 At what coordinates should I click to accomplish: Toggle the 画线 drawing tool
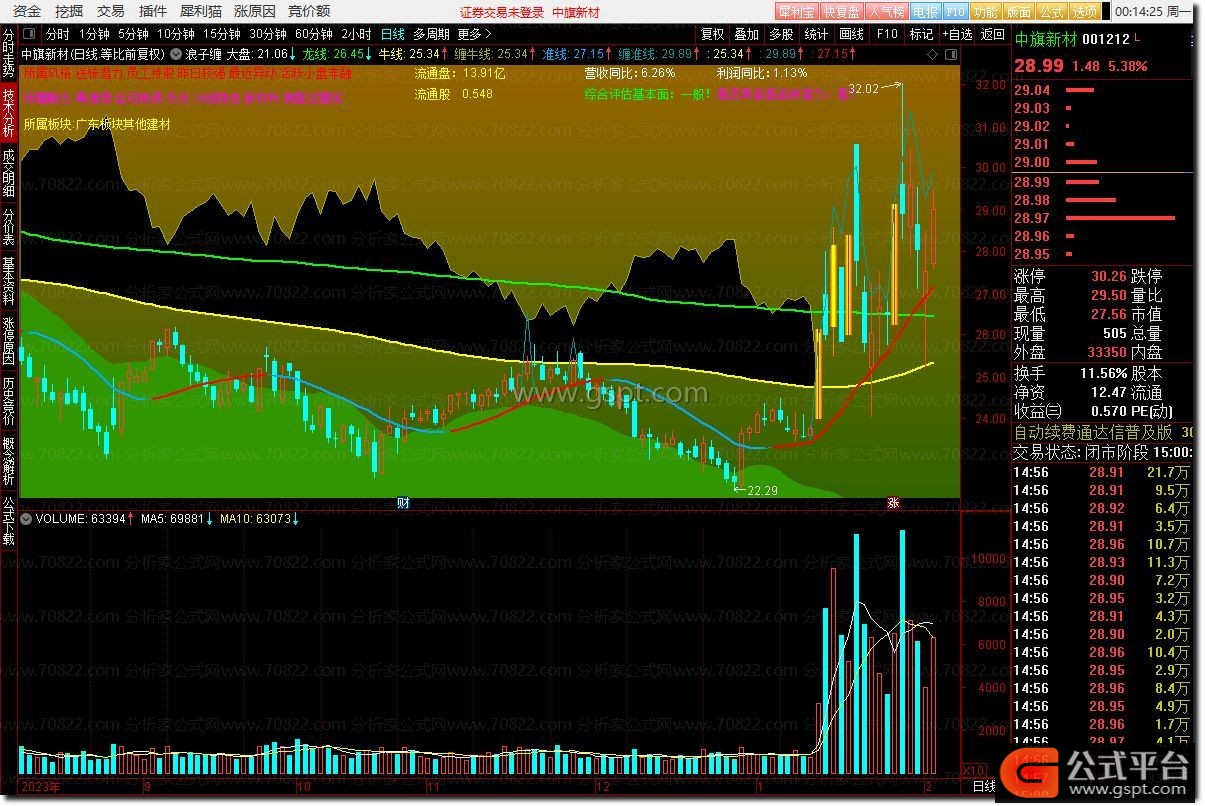point(852,34)
